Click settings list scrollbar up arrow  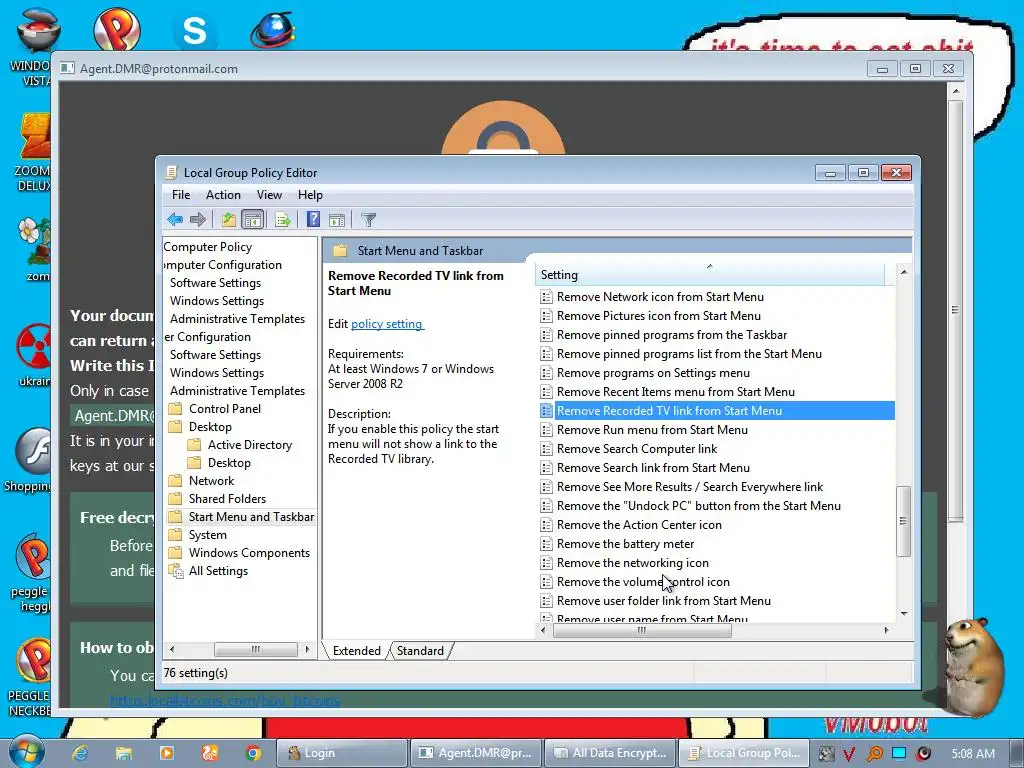pyautogui.click(x=904, y=272)
